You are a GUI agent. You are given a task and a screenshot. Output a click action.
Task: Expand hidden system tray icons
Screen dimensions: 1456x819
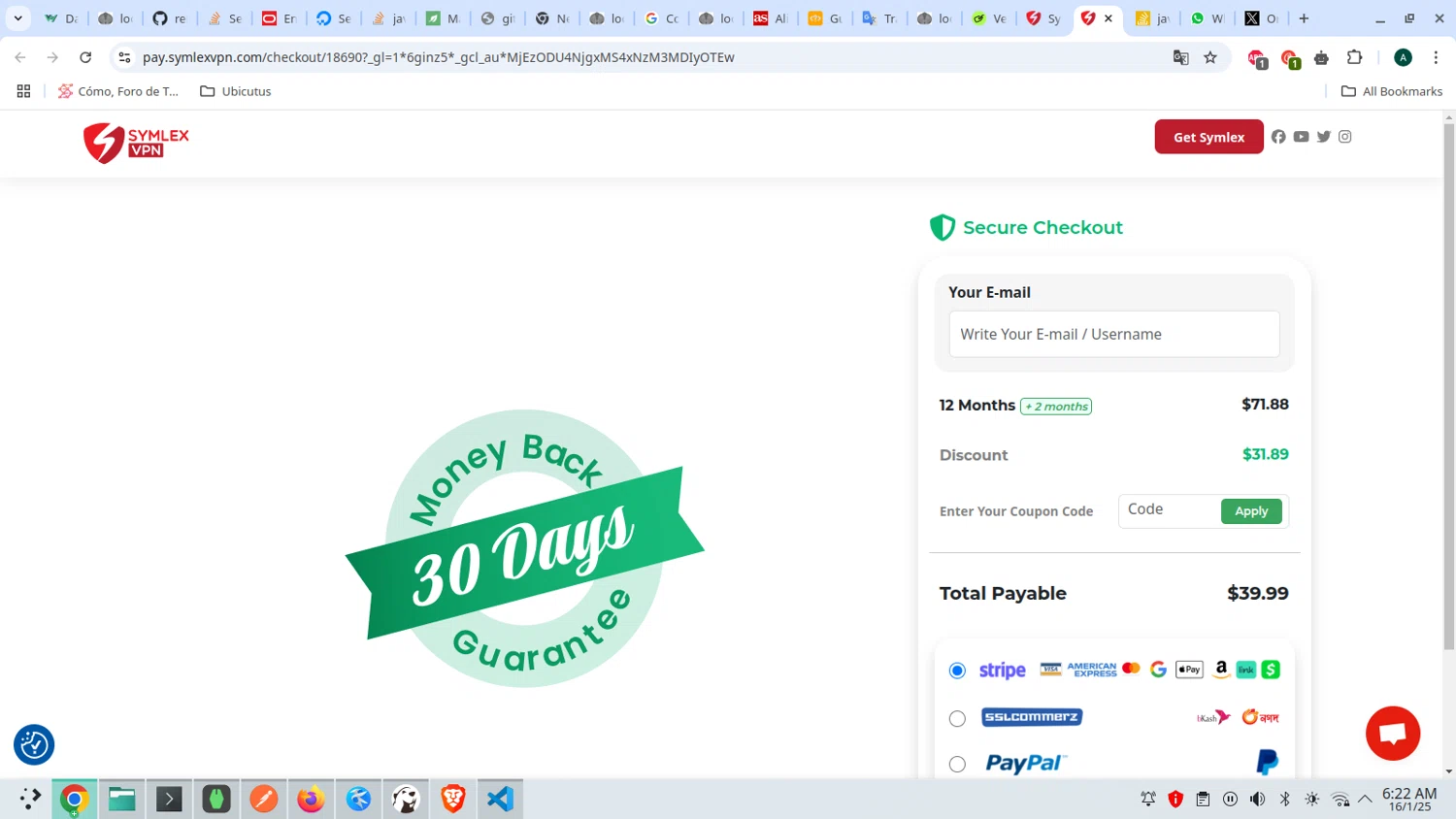tap(1365, 799)
